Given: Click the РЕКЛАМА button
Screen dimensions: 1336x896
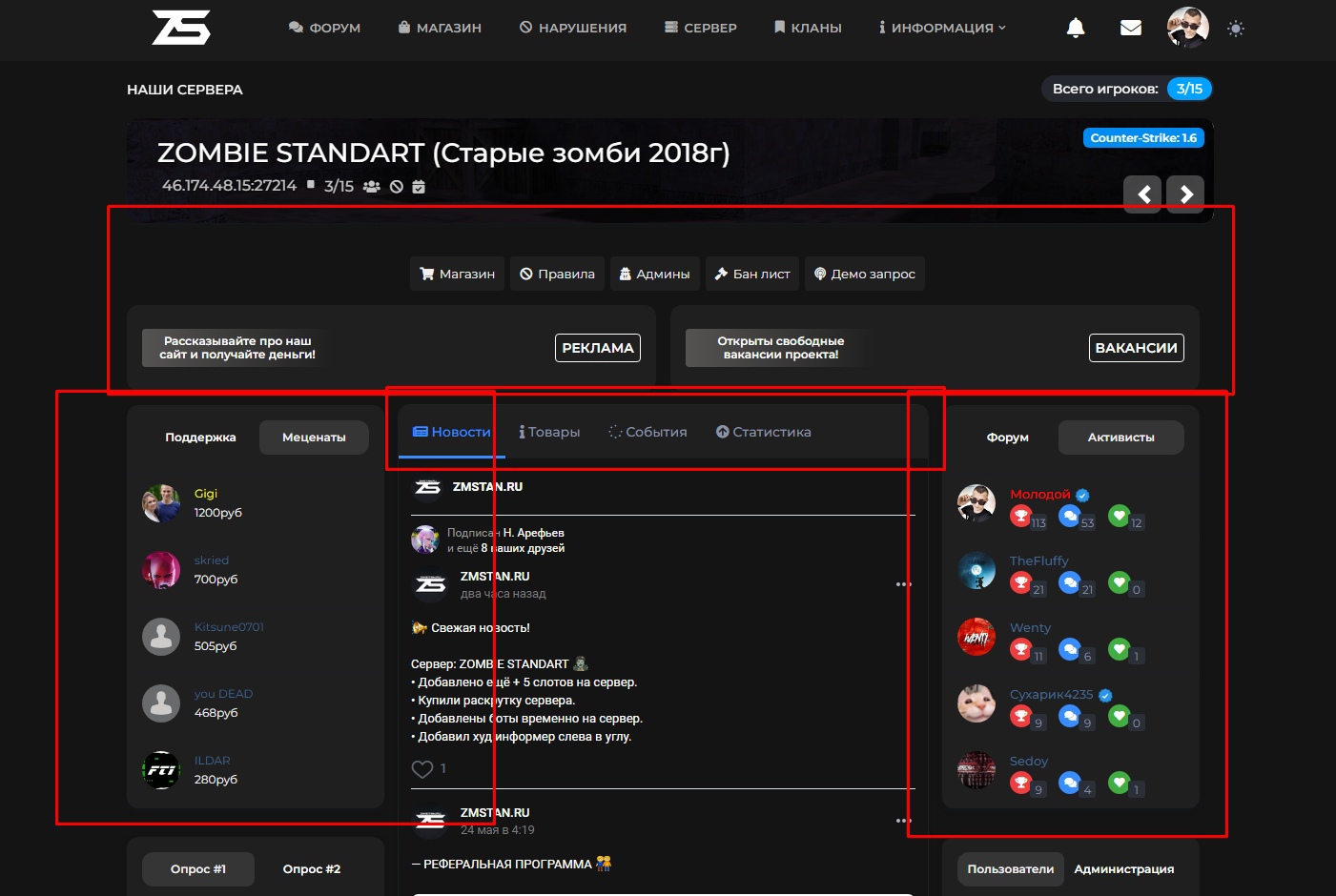Looking at the screenshot, I should (x=597, y=348).
